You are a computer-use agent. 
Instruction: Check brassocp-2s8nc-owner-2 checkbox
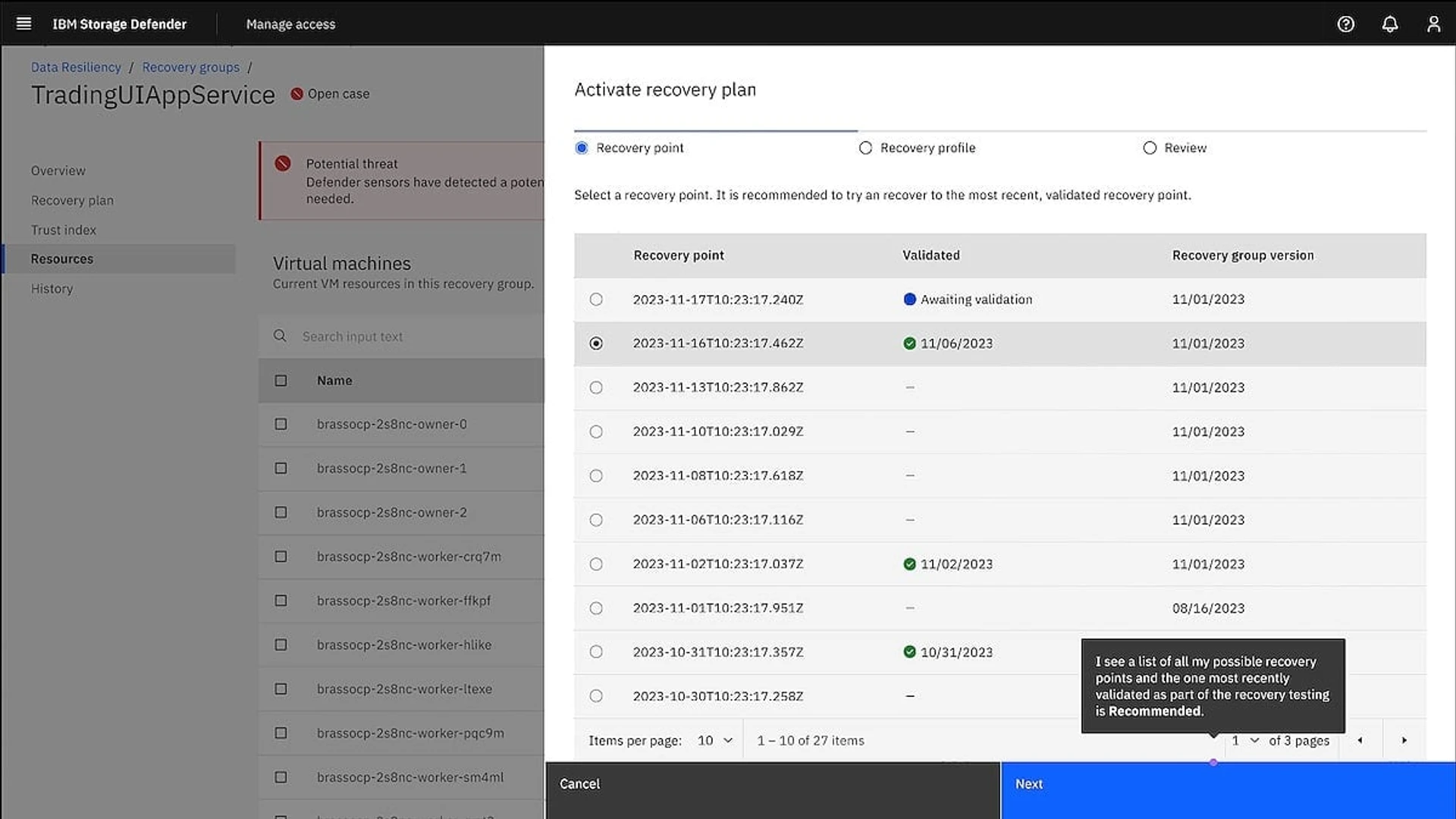click(x=281, y=513)
